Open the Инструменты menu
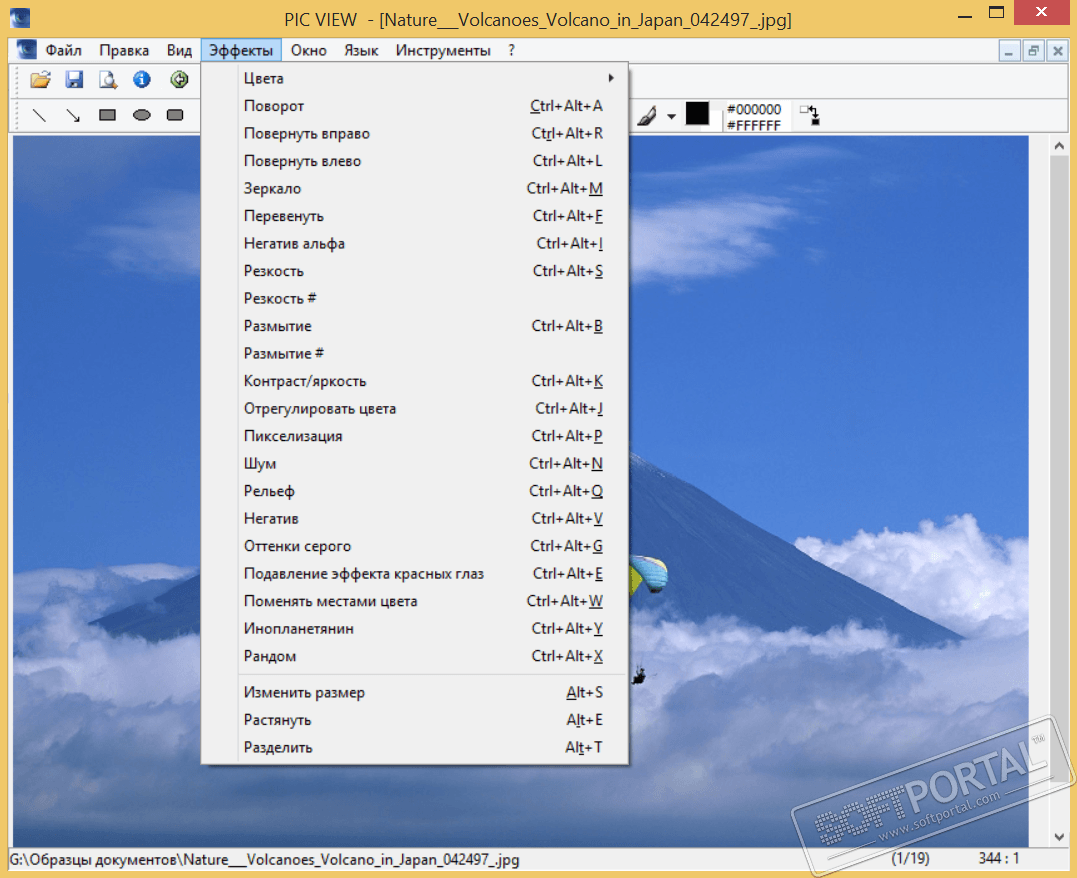Image resolution: width=1077 pixels, height=878 pixels. coord(443,50)
